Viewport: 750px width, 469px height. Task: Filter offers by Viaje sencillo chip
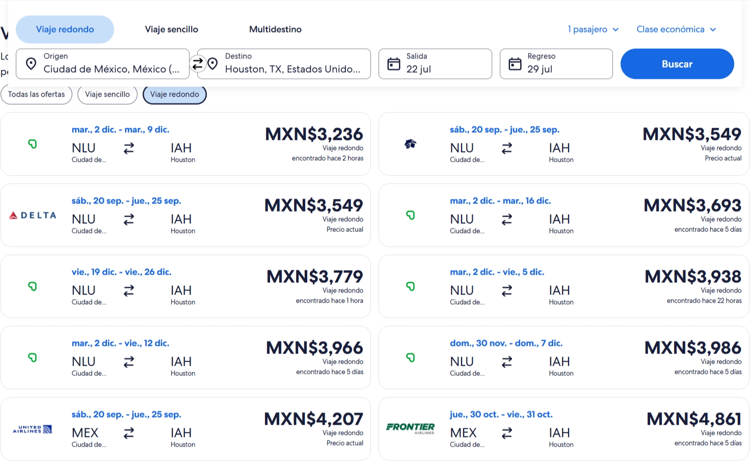[107, 94]
